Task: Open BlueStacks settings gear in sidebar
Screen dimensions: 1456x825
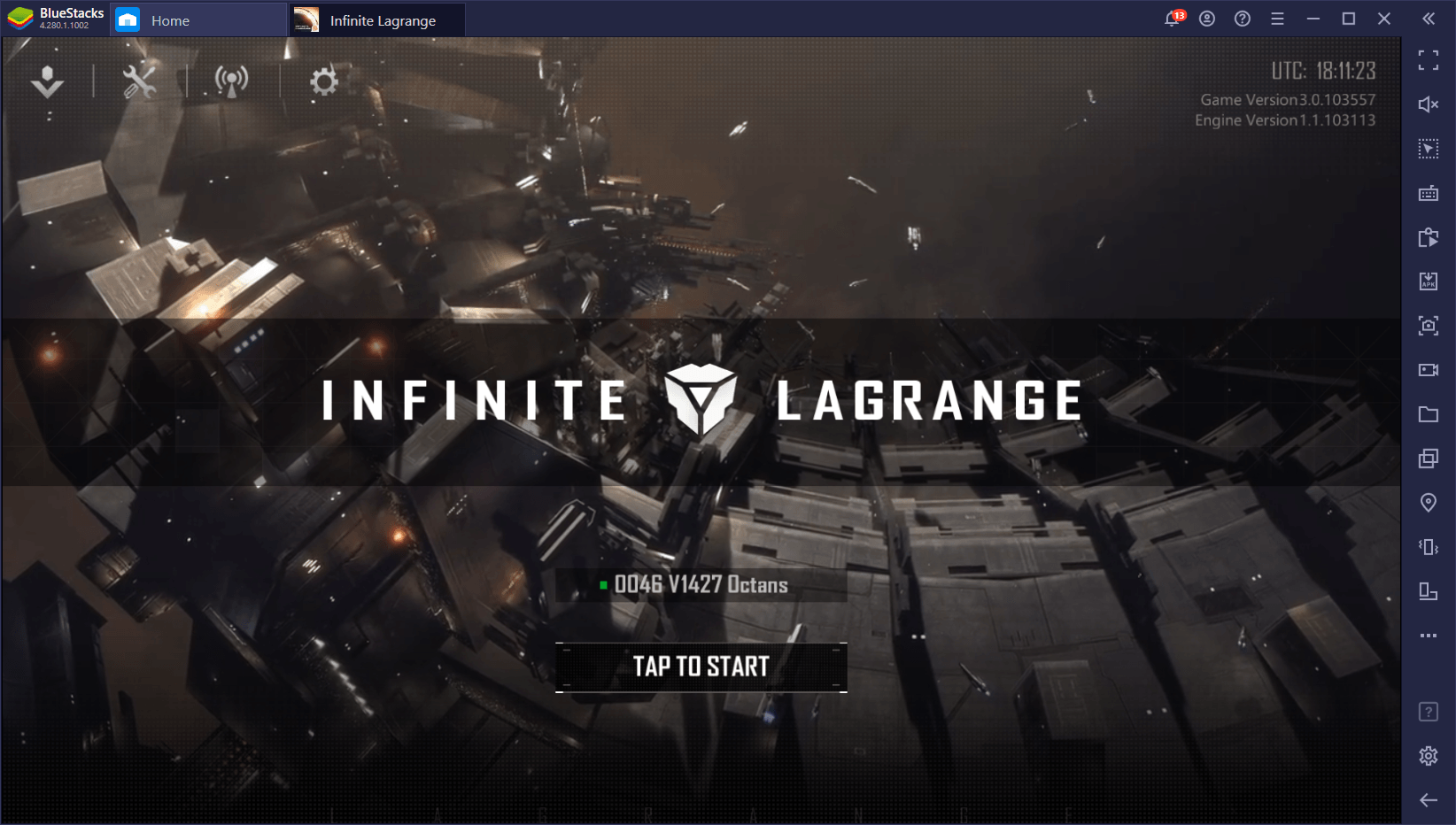Action: [1429, 756]
